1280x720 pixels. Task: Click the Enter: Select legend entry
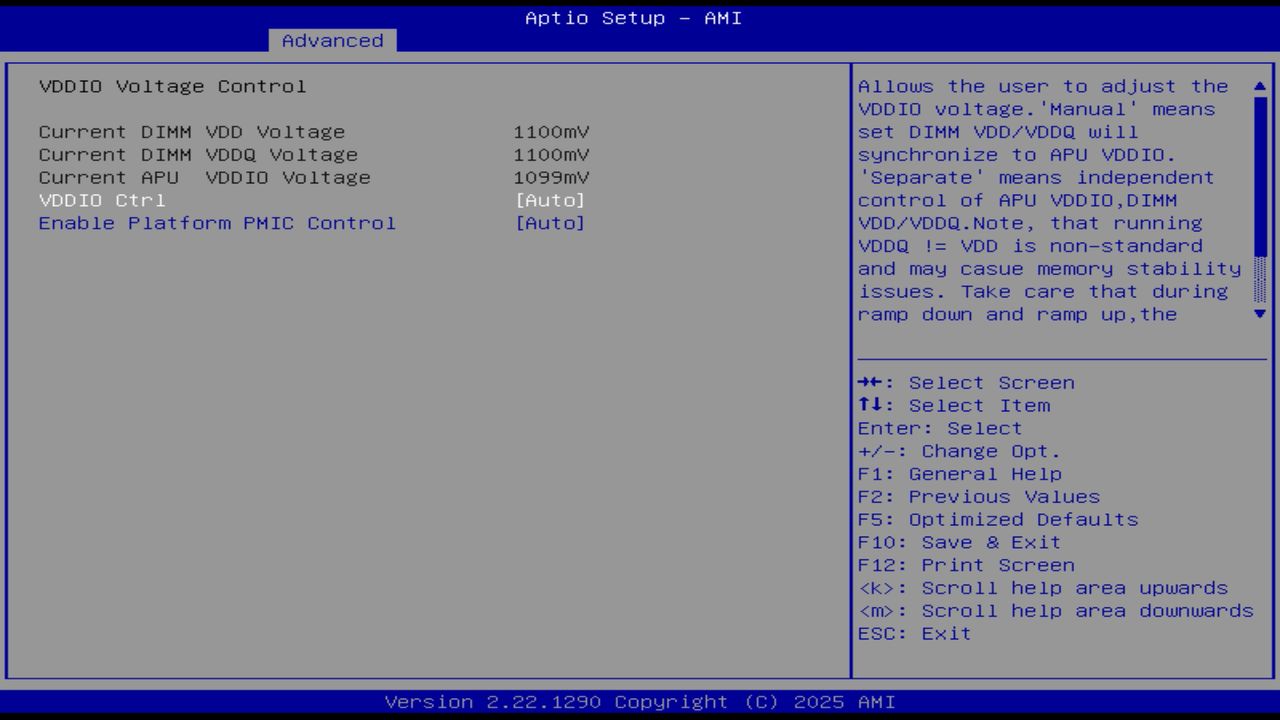(x=940, y=428)
